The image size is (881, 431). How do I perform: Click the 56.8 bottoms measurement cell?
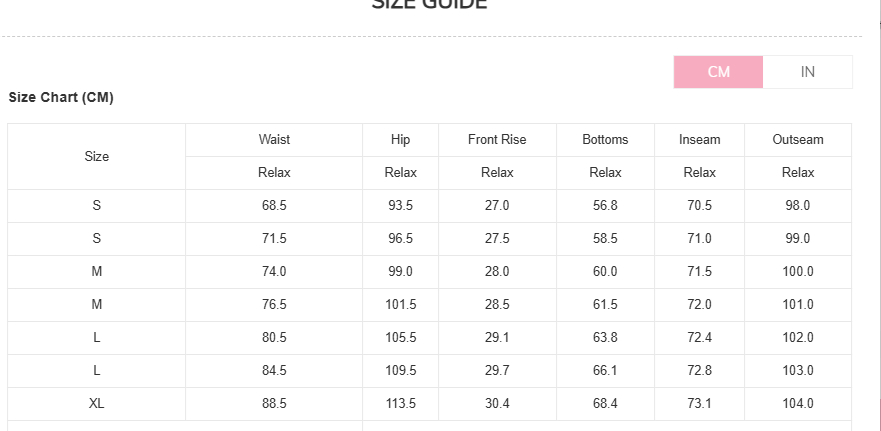[605, 206]
